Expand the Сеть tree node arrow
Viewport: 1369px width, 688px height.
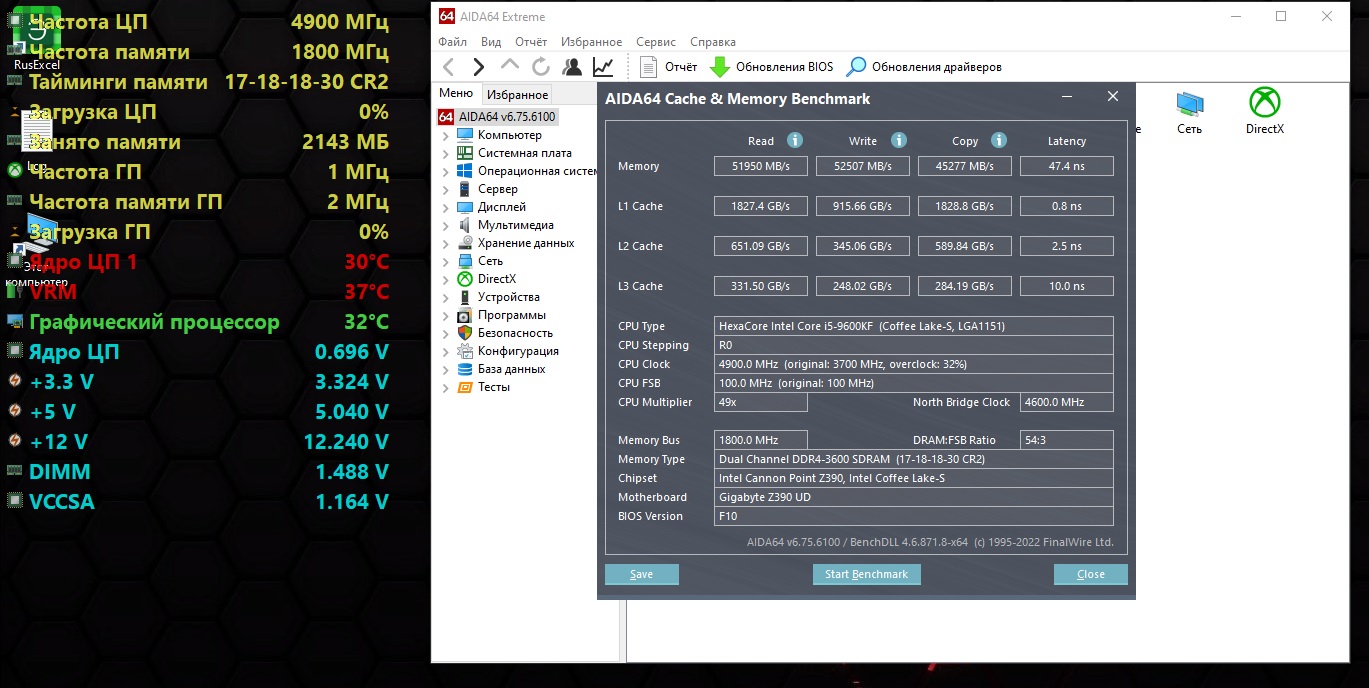point(446,261)
